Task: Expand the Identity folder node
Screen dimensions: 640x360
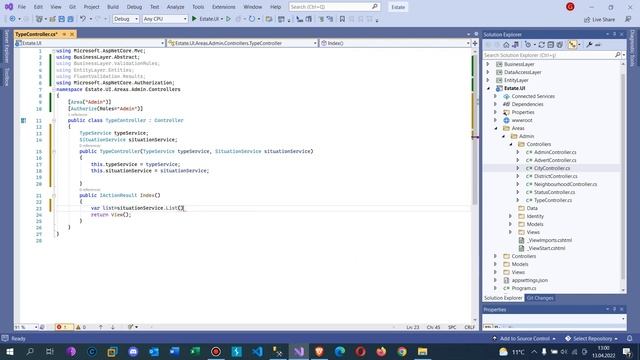Action: pyautogui.click(x=510, y=216)
